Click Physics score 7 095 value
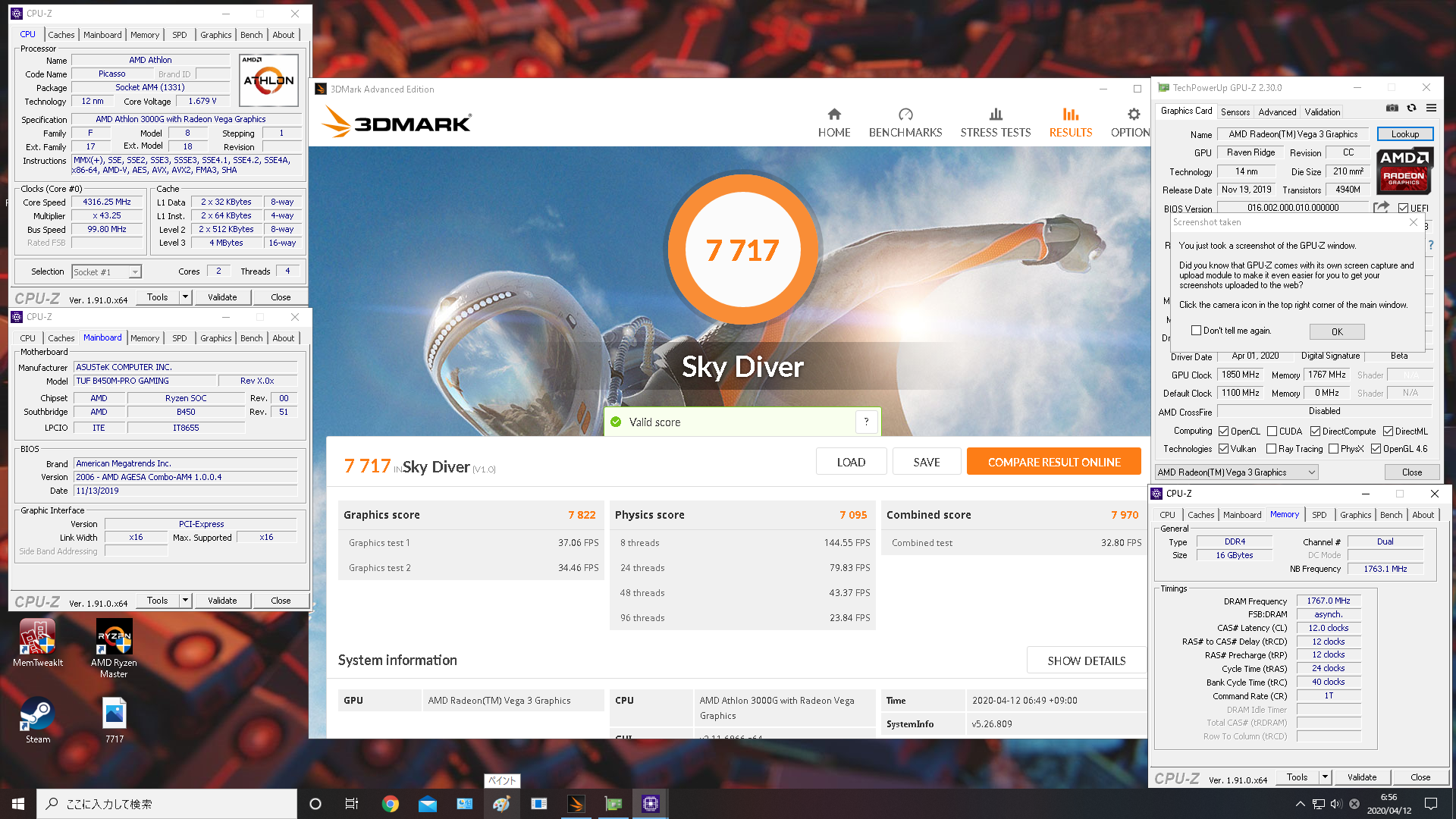 click(853, 515)
